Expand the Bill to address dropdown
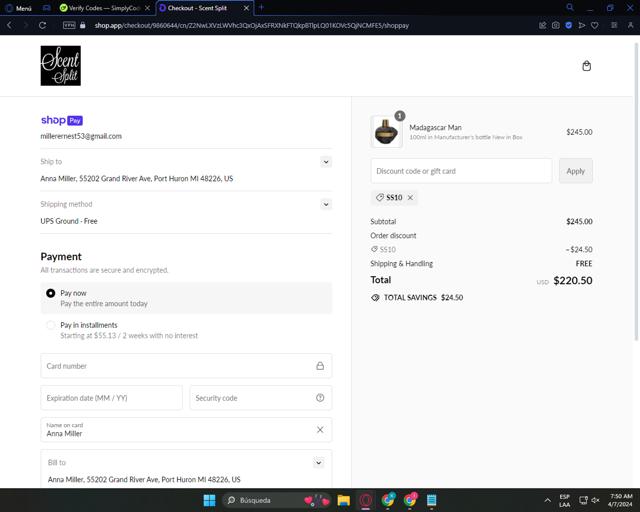Image resolution: width=640 pixels, height=512 pixels. [x=318, y=463]
